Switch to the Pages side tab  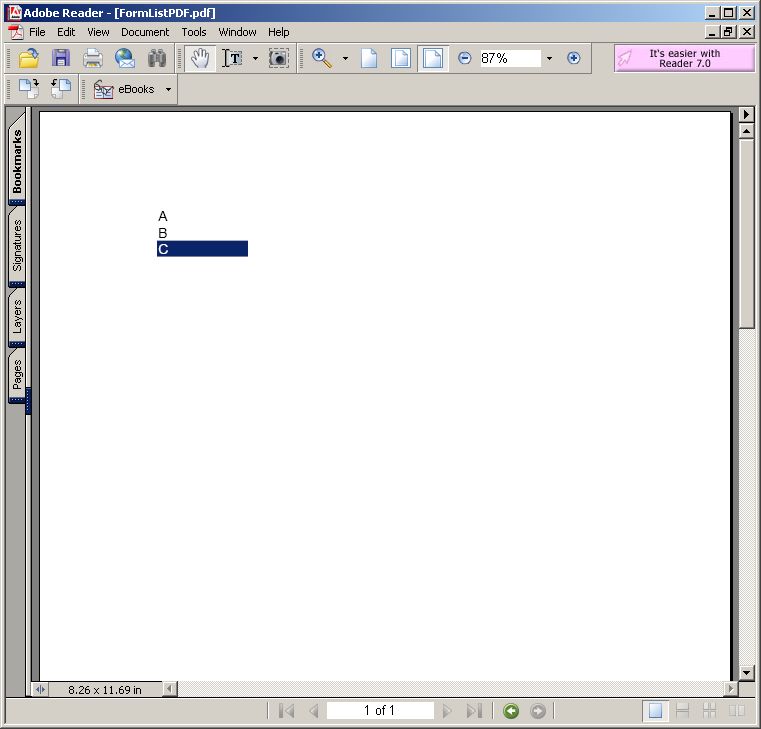coord(17,374)
